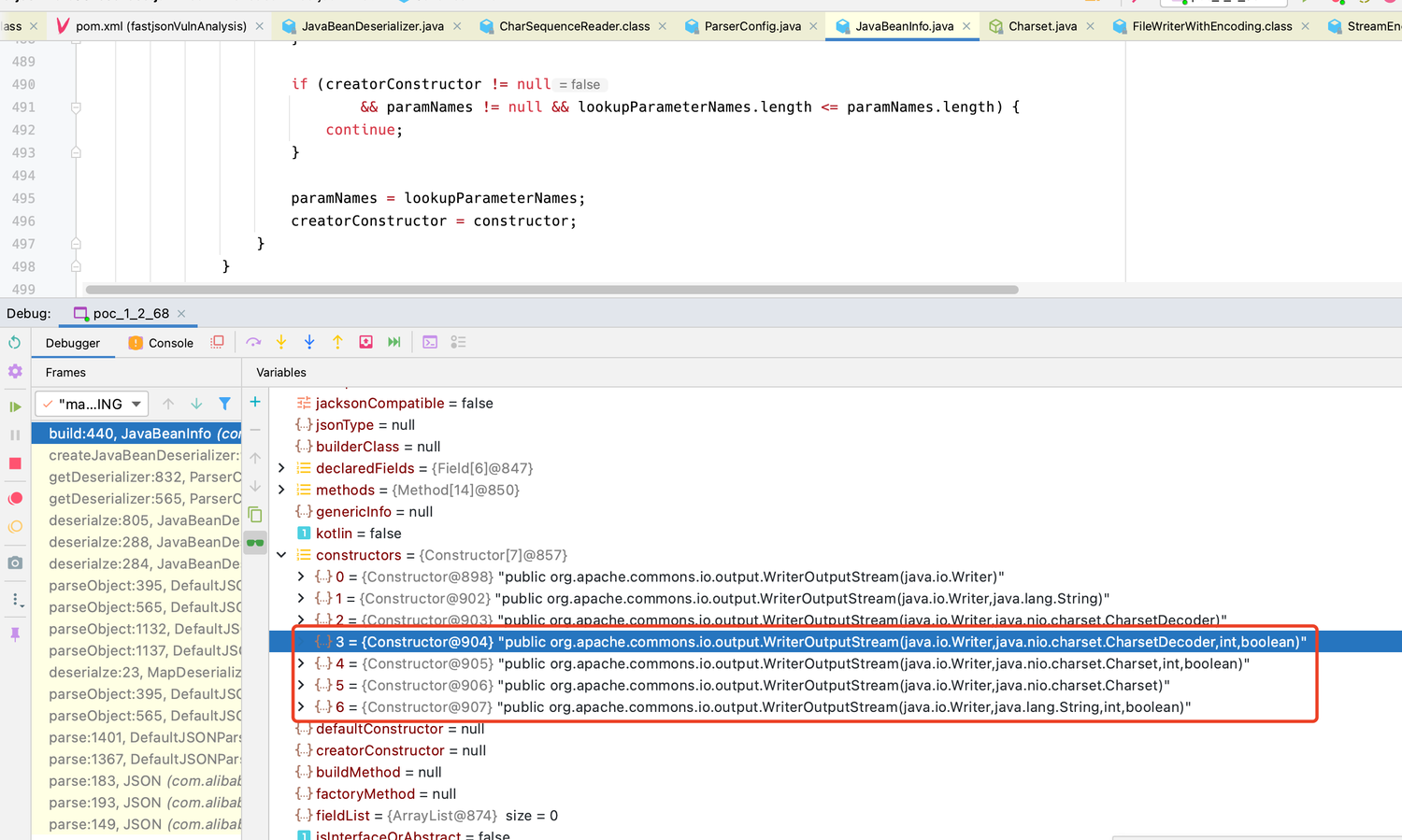Viewport: 1402px width, 840px height.
Task: Mute breakpoints icon in sidebar
Action: coord(15,527)
